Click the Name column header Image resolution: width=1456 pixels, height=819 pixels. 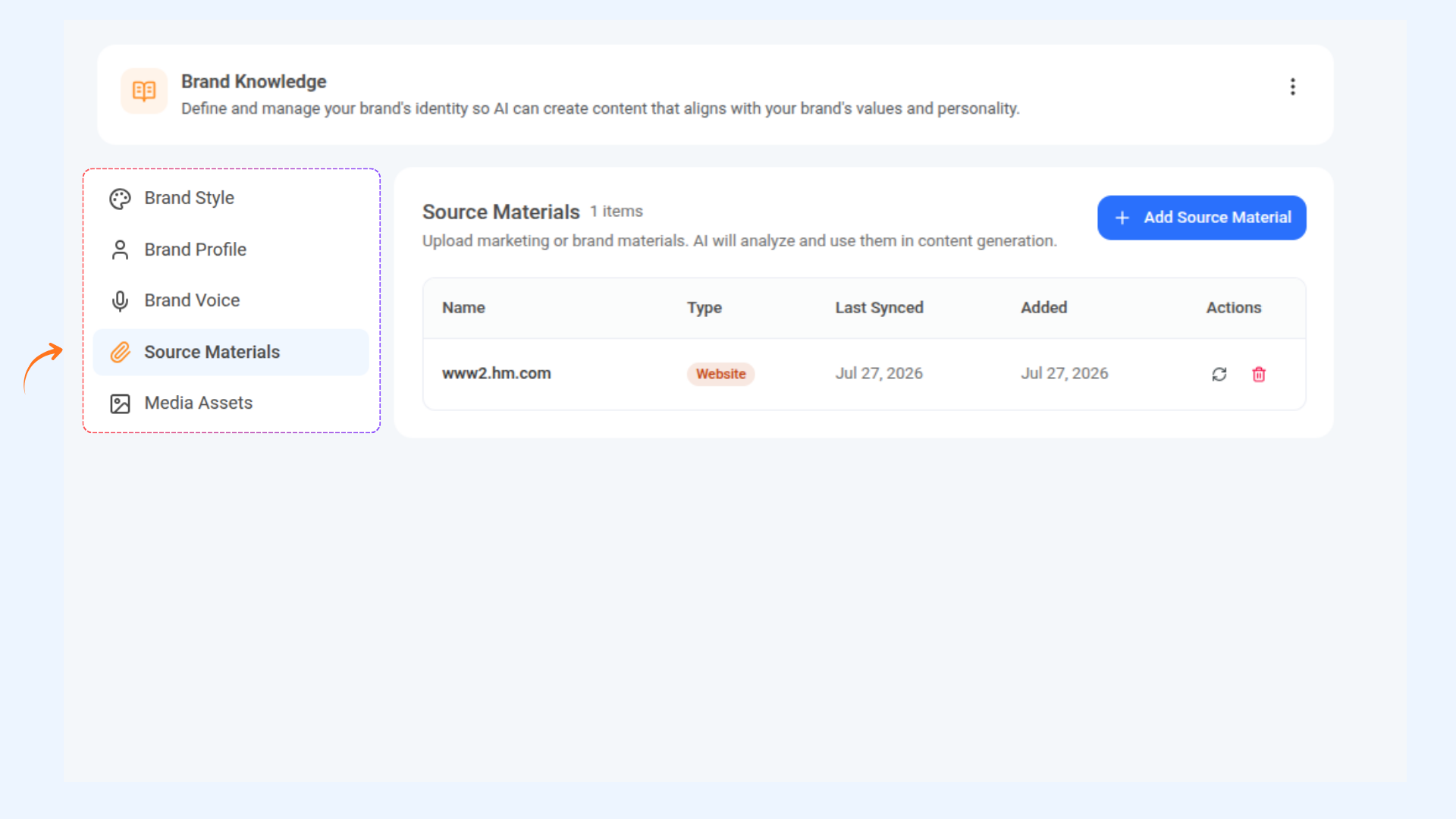[463, 308]
